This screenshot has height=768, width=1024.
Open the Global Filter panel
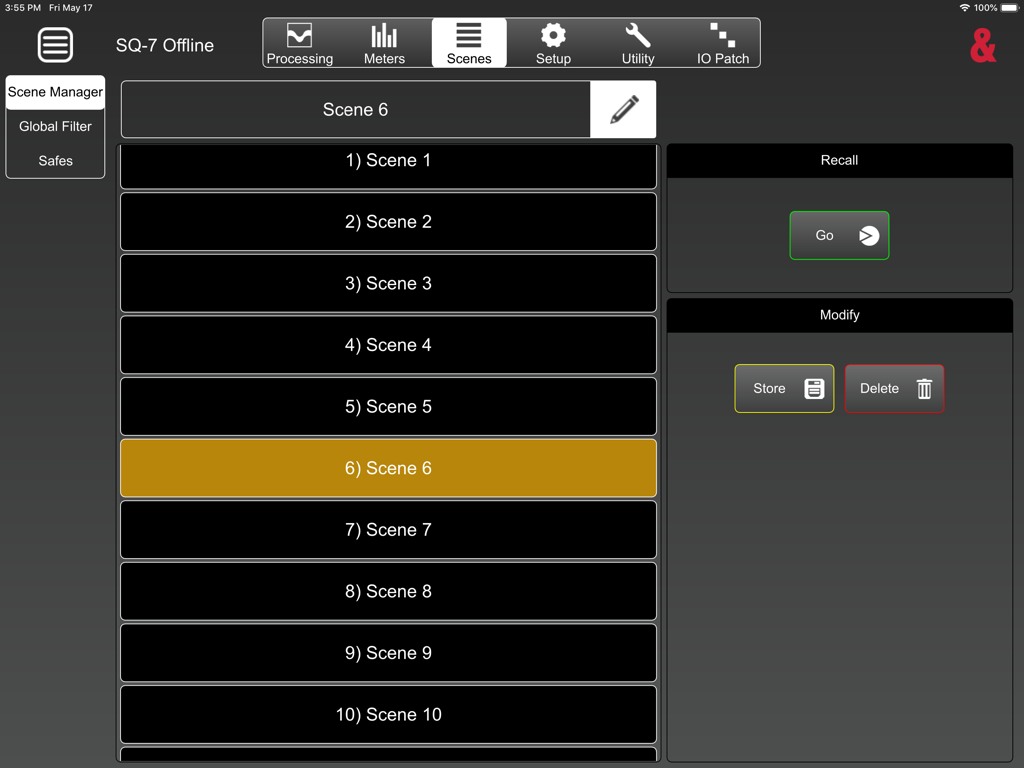(x=55, y=126)
